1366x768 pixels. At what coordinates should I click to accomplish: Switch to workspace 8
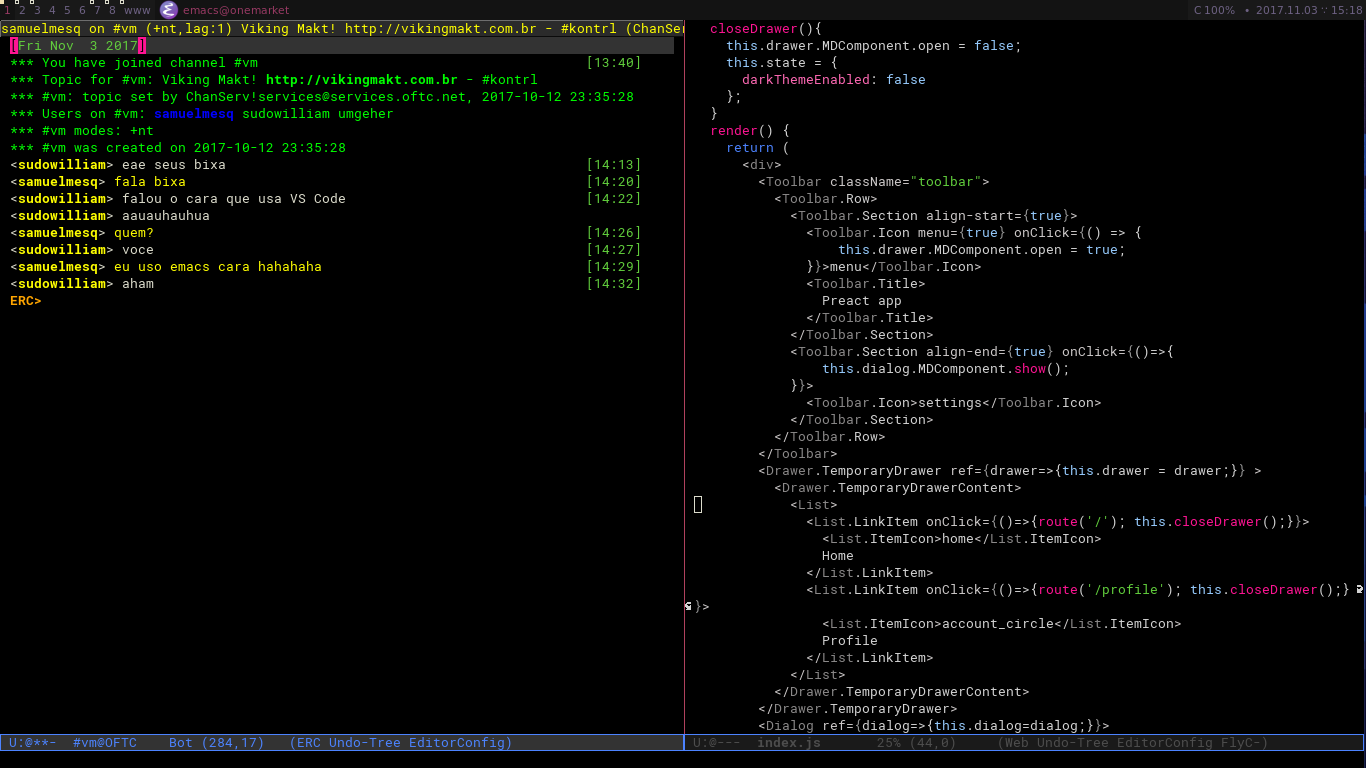[x=112, y=10]
